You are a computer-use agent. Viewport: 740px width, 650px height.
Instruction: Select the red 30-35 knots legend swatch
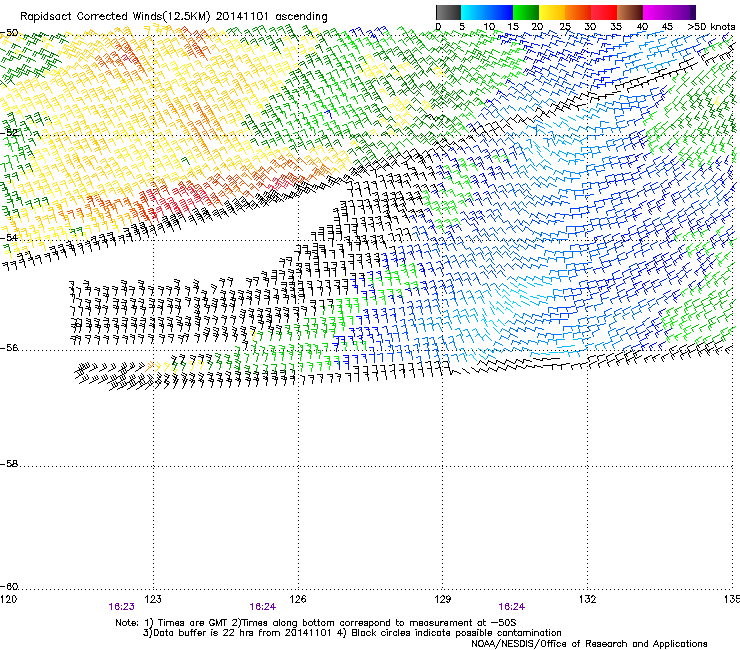(x=604, y=12)
